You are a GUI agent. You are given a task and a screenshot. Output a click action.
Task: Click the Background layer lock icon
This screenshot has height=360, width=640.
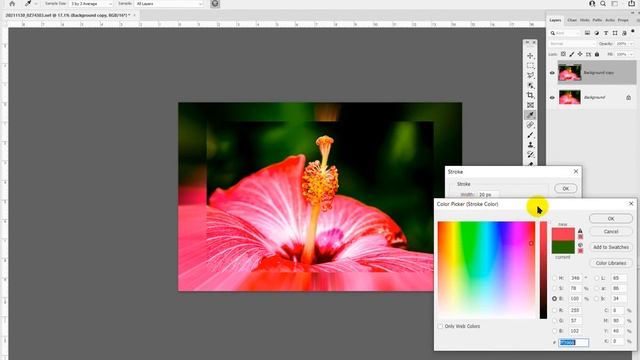(x=629, y=98)
